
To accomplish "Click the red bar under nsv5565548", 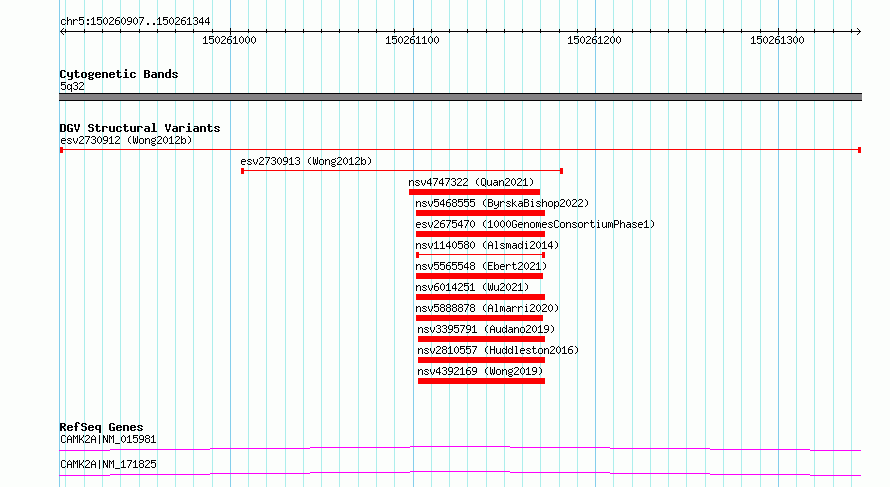I will point(479,276).
